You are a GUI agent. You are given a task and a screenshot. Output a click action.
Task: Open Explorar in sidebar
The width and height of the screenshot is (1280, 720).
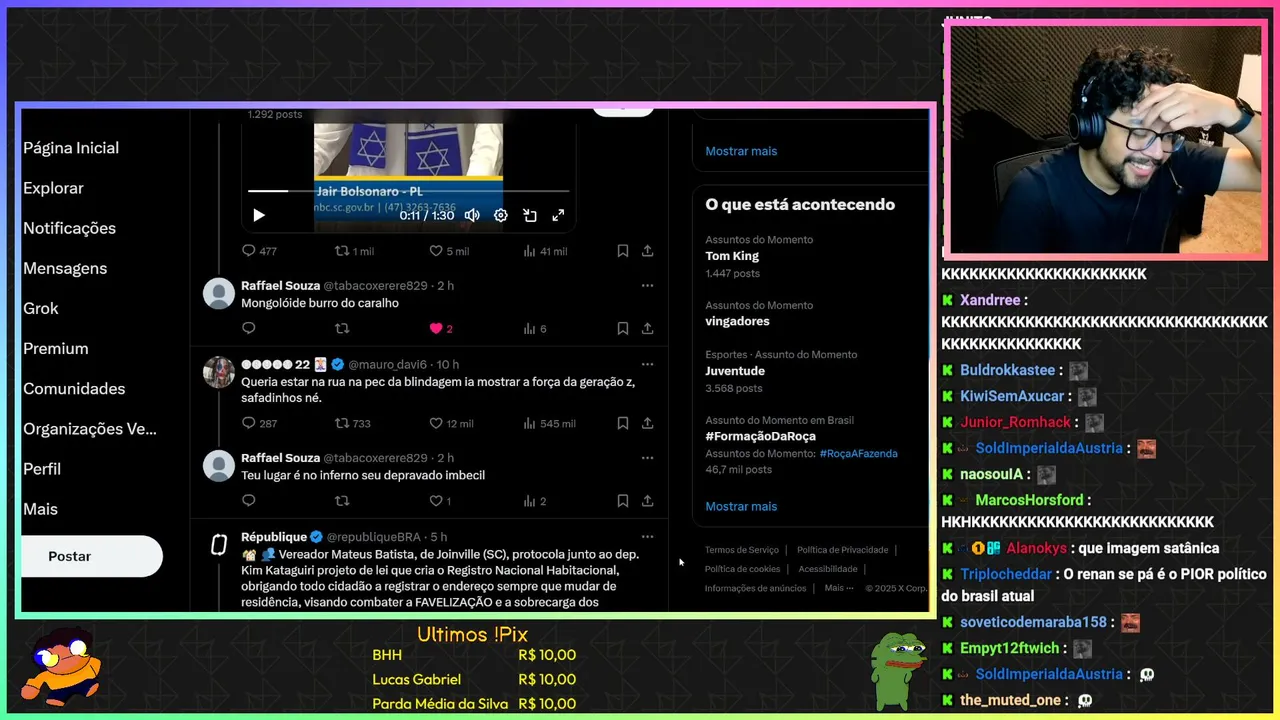point(53,188)
